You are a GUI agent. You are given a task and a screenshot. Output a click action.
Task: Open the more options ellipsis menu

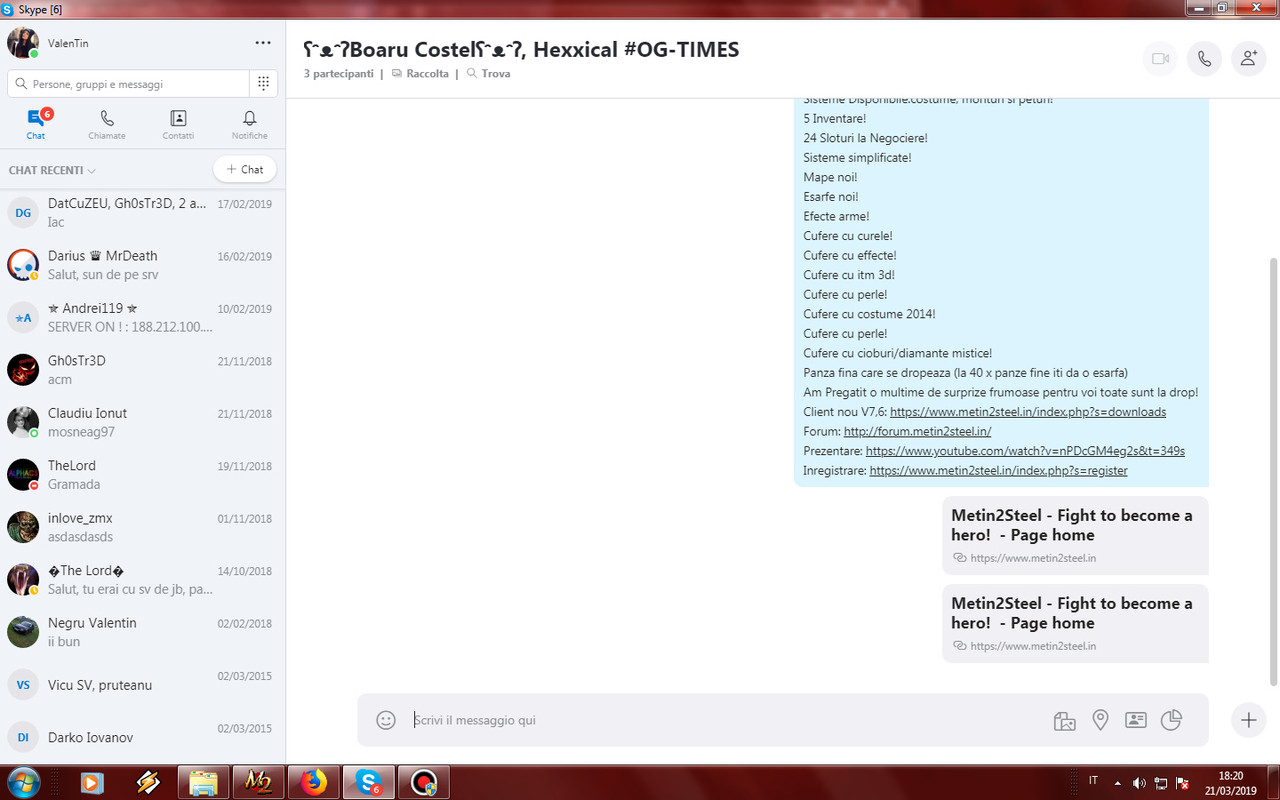(263, 43)
